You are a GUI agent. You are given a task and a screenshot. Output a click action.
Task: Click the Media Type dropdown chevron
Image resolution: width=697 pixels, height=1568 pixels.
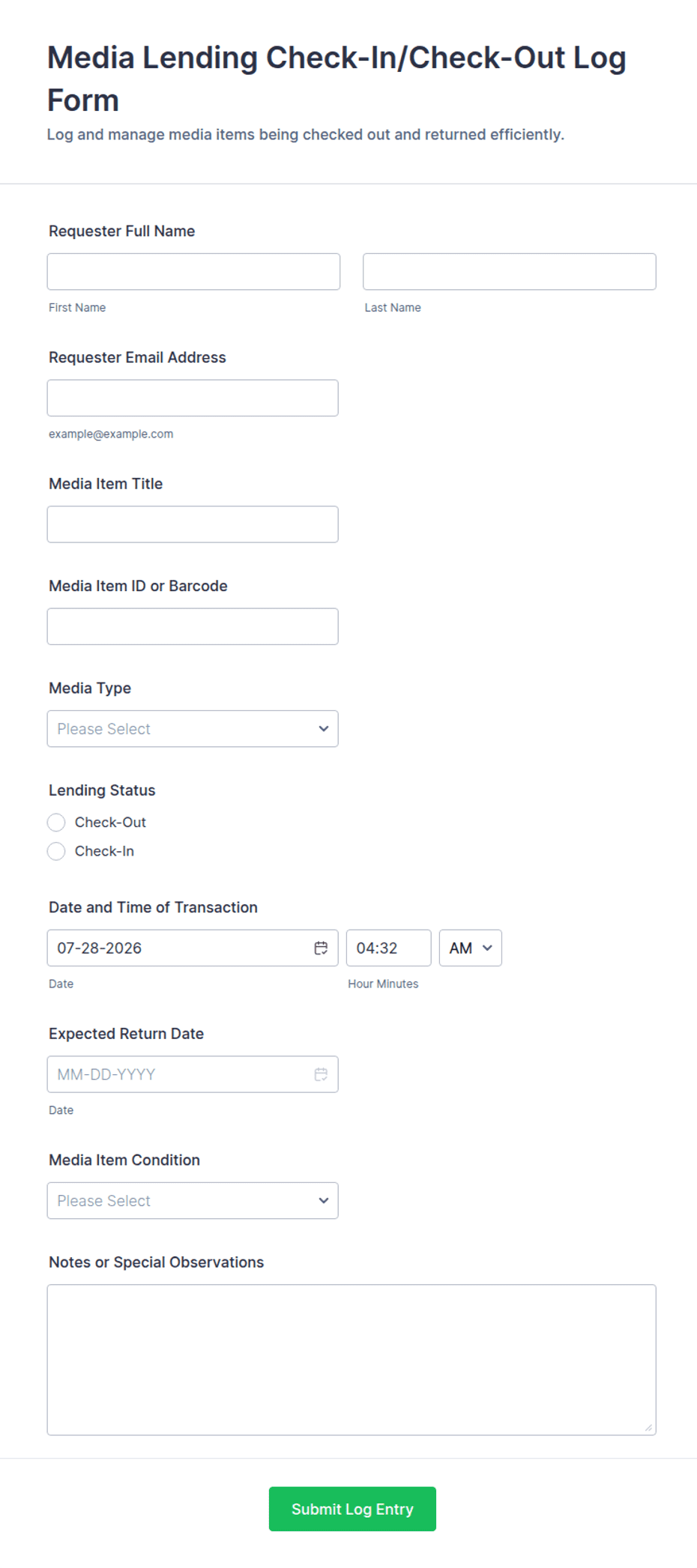[324, 728]
